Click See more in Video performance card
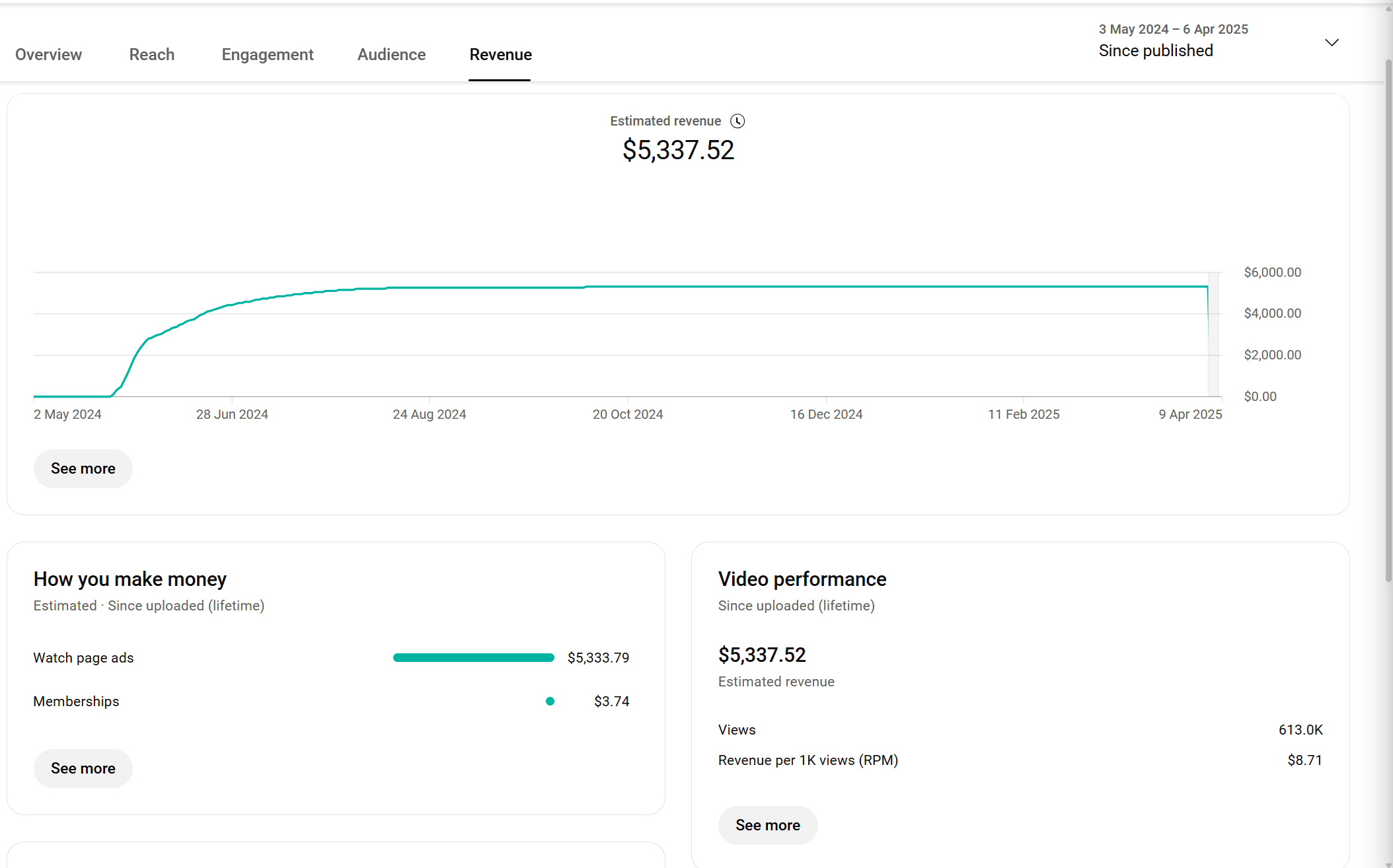Image resolution: width=1393 pixels, height=868 pixels. [767, 825]
